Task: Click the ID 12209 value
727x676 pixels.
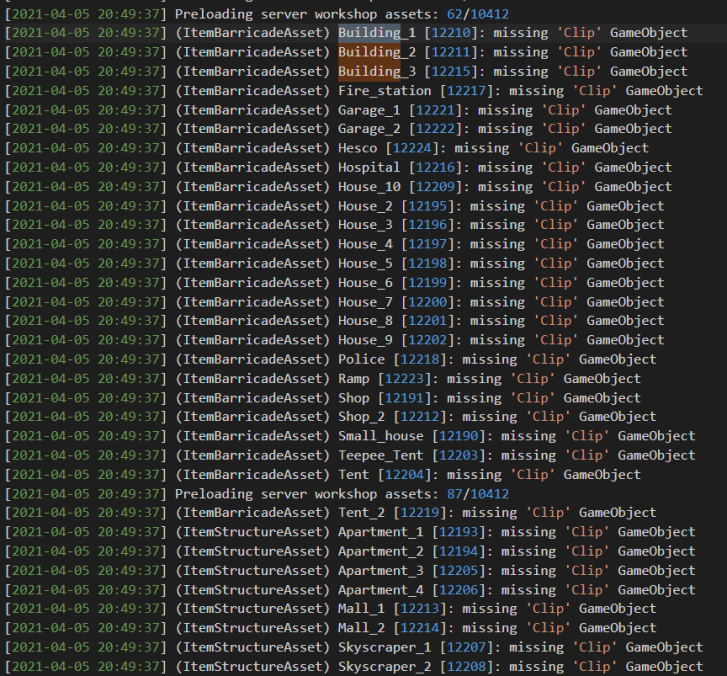Action: [435, 187]
